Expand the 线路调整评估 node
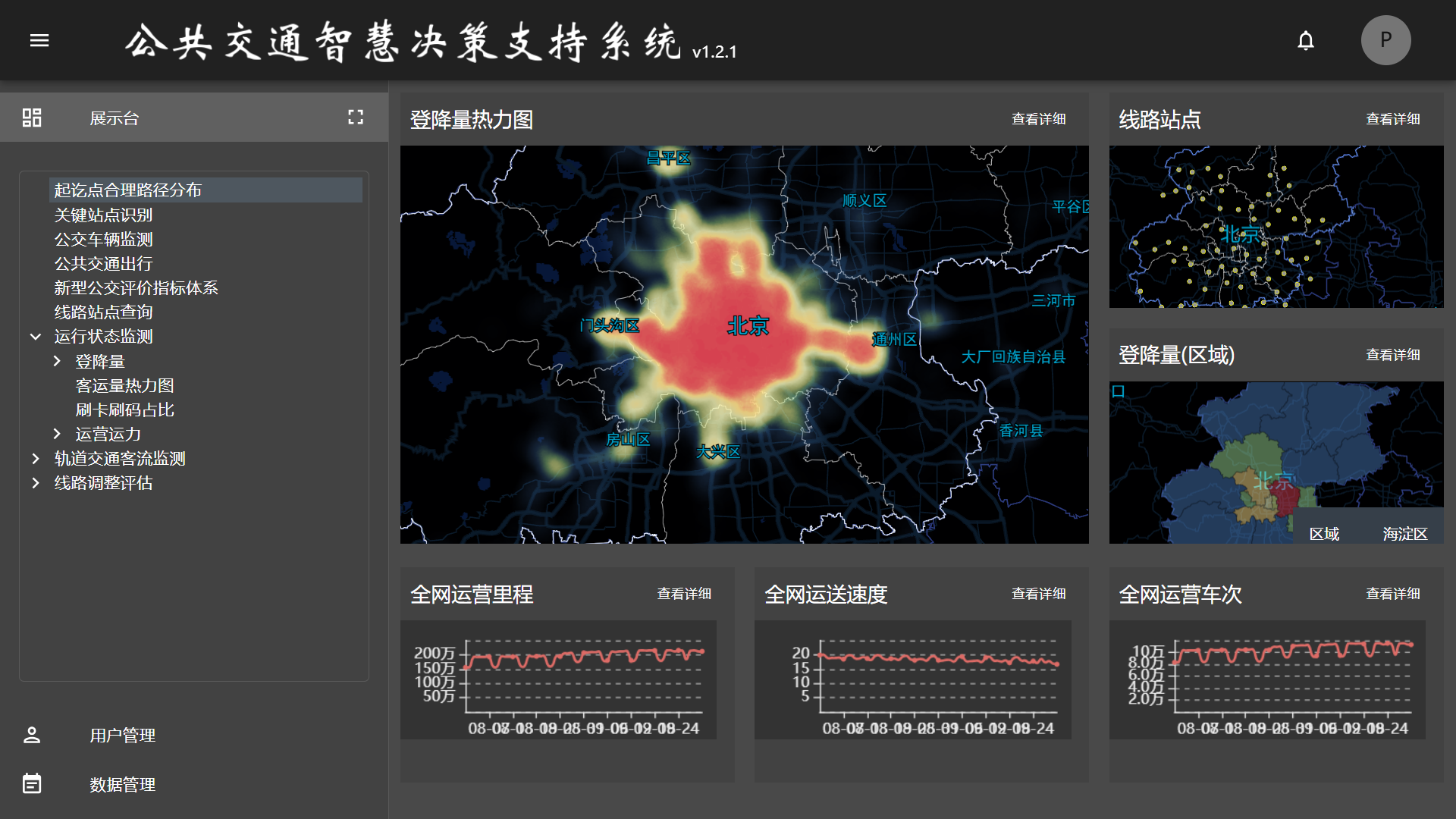This screenshot has height=819, width=1456. pyautogui.click(x=36, y=483)
